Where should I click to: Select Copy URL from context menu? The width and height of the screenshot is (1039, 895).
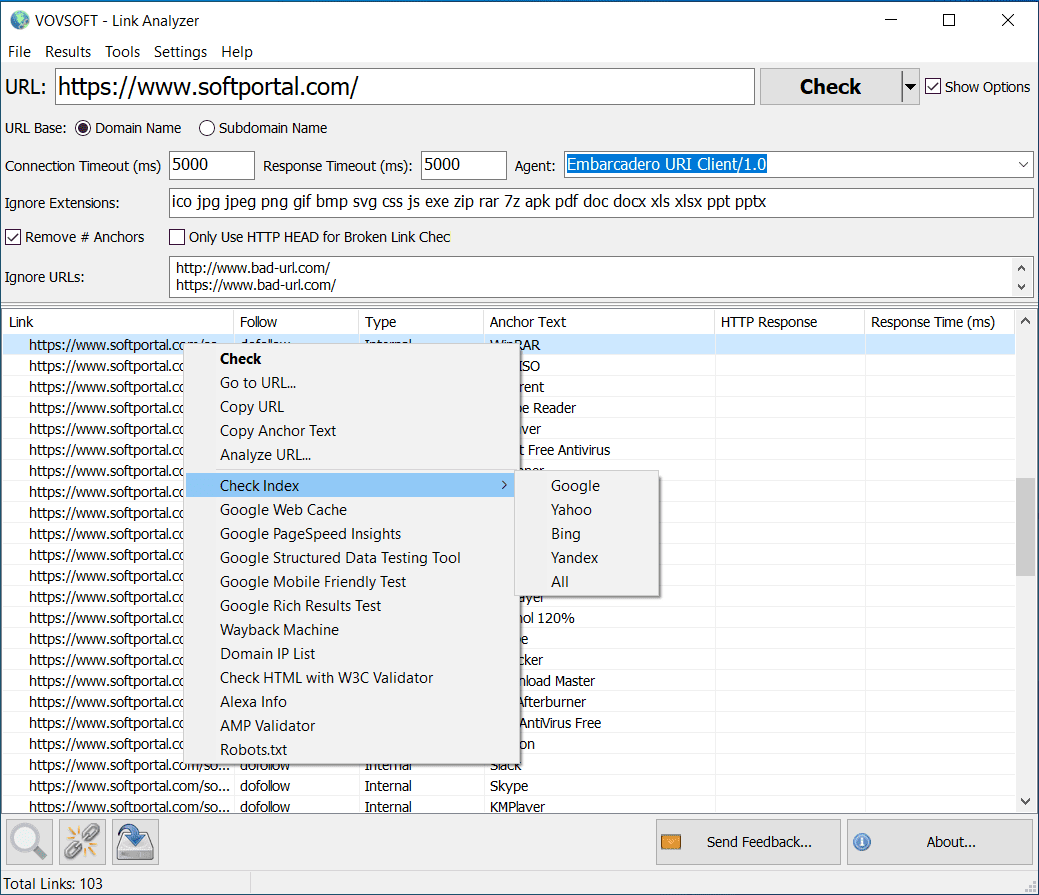point(350,407)
